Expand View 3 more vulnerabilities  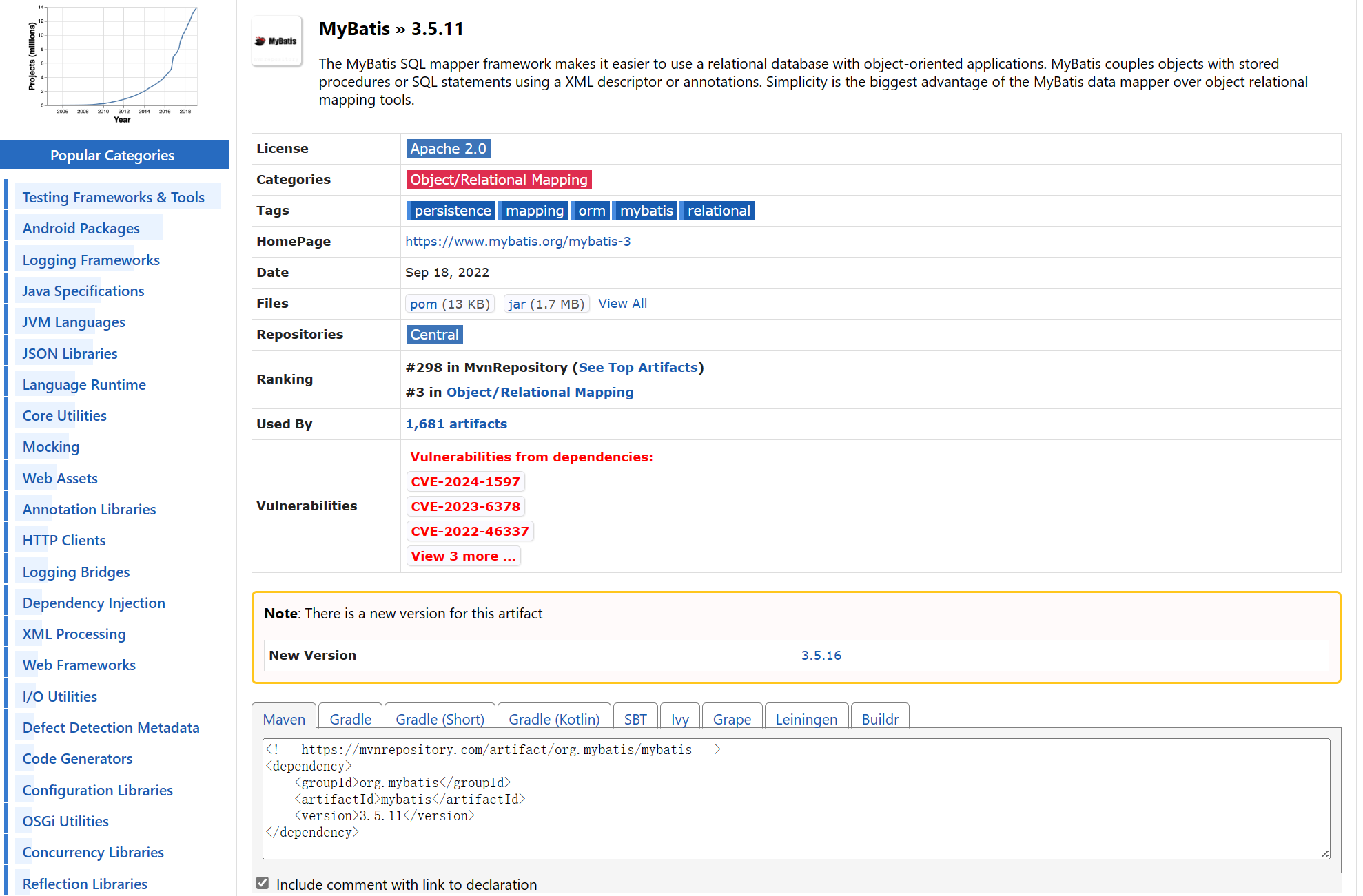[x=463, y=556]
